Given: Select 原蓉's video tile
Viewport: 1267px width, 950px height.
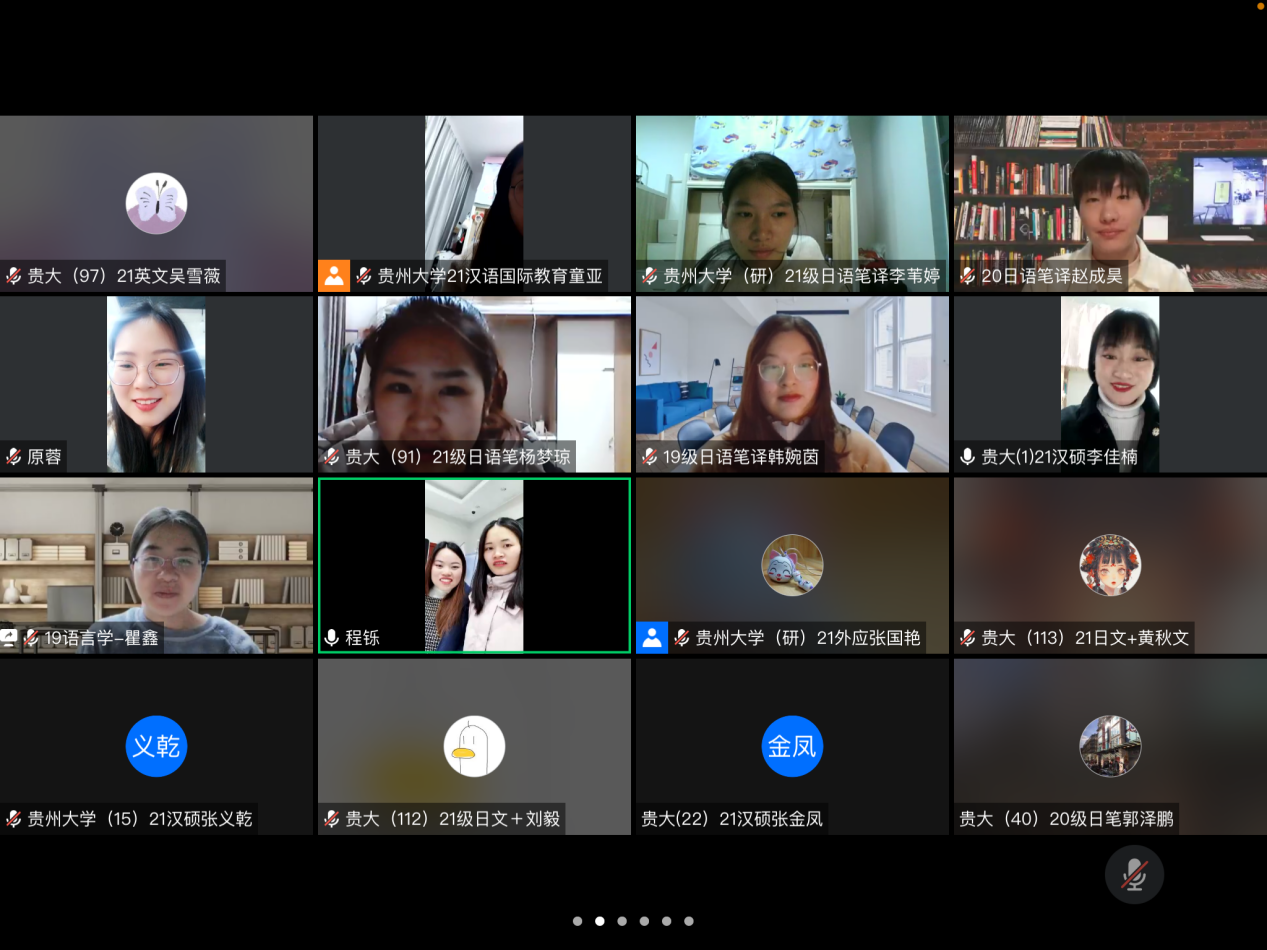Looking at the screenshot, I should pyautogui.click(x=156, y=385).
